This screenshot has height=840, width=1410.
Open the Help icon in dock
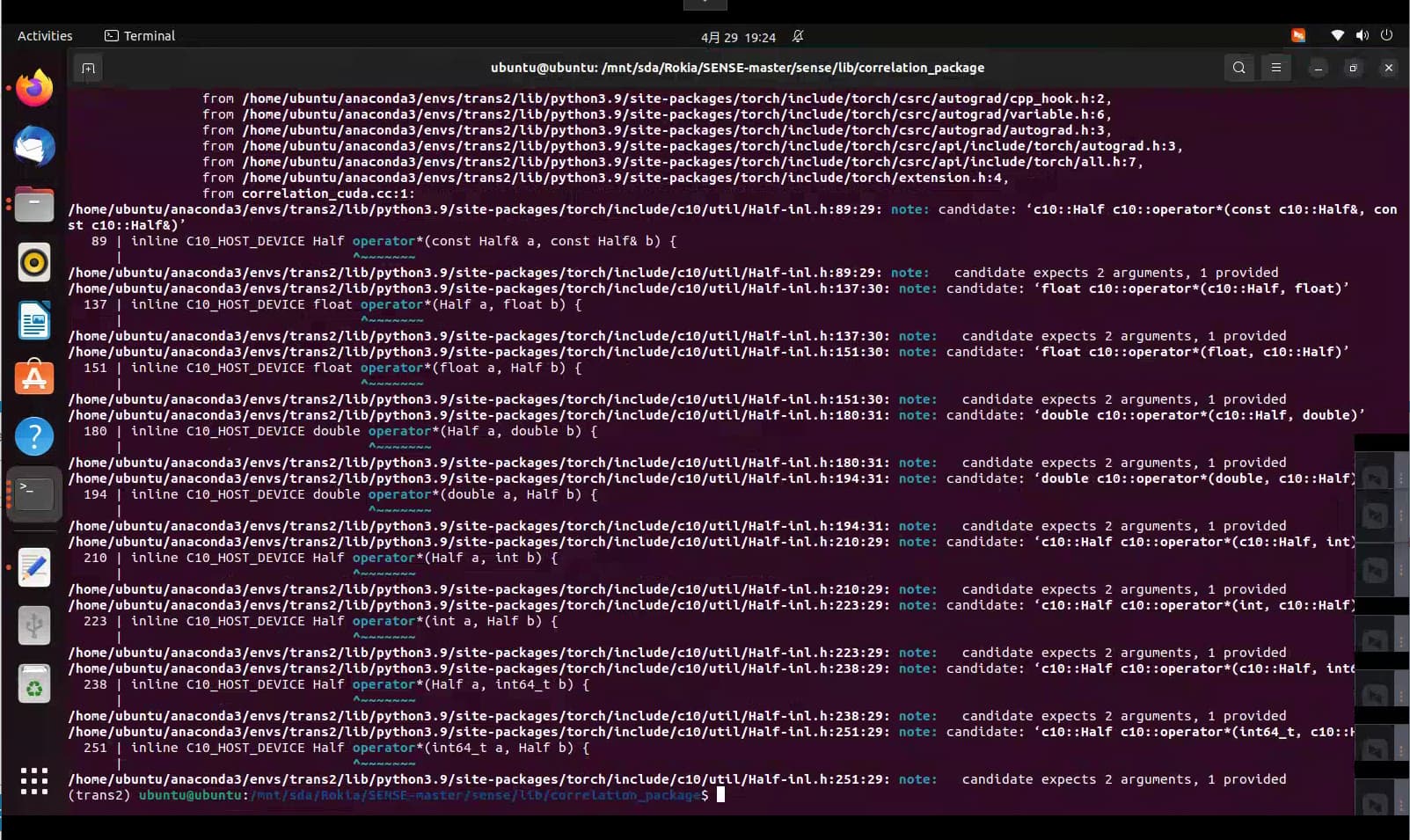click(34, 436)
